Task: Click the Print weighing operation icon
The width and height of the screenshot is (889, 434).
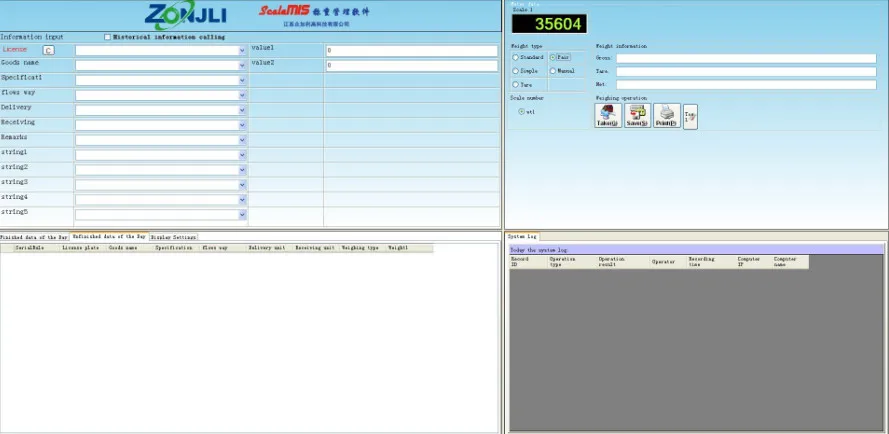Action: [667, 116]
